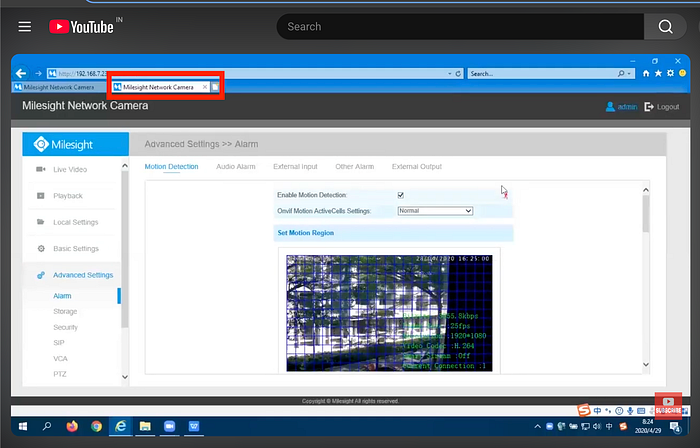Click the sidebar scroll down arrow

pyautogui.click(x=125, y=377)
